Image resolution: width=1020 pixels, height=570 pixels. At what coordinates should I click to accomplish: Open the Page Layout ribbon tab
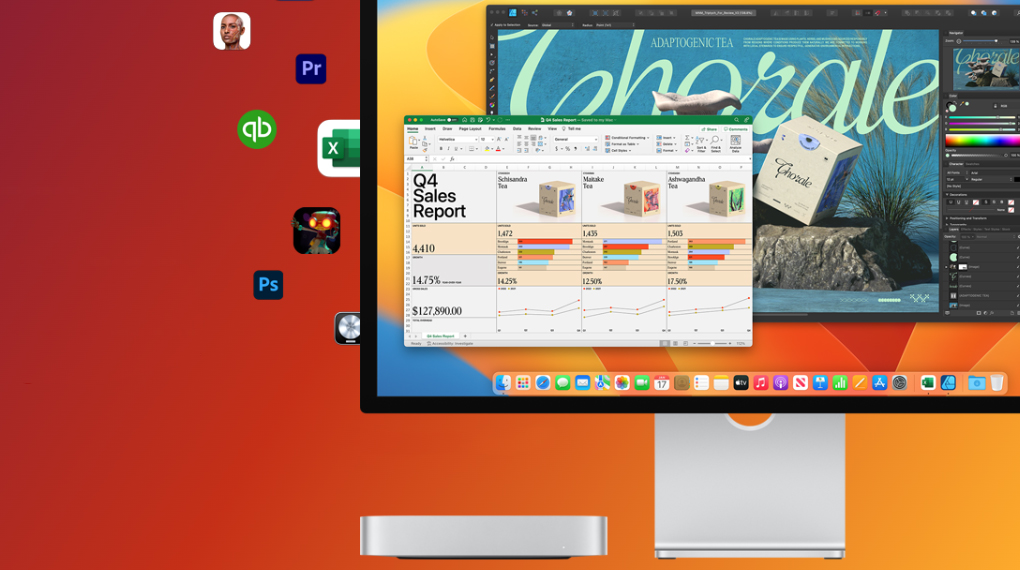tap(470, 129)
